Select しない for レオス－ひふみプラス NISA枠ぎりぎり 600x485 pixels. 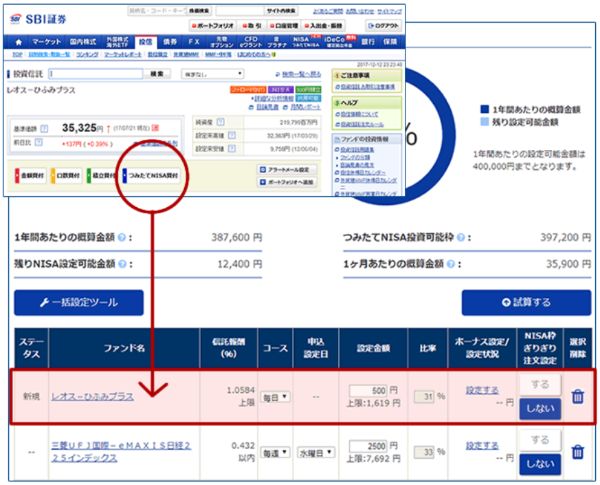540,408
